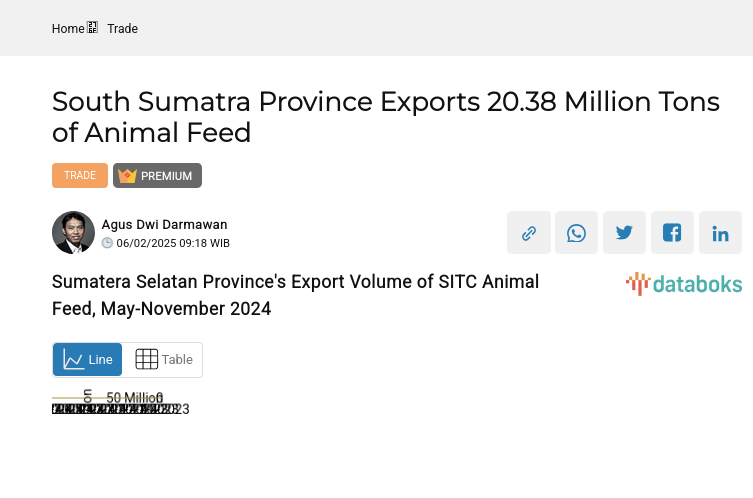Click the 06/02/2025 09:18 WIB timestamp

173,243
